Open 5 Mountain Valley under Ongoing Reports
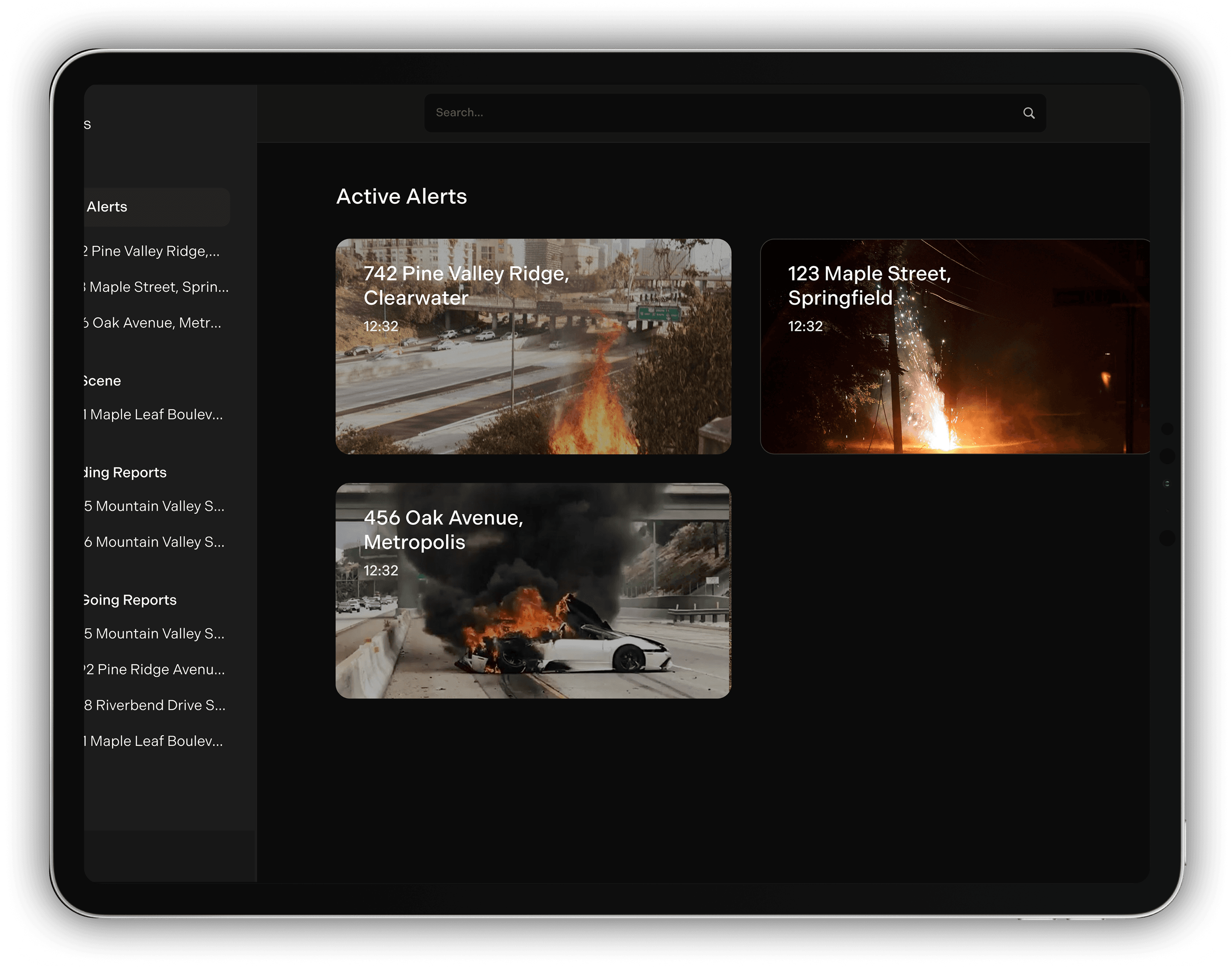Image resolution: width=1232 pixels, height=967 pixels. pos(155,634)
